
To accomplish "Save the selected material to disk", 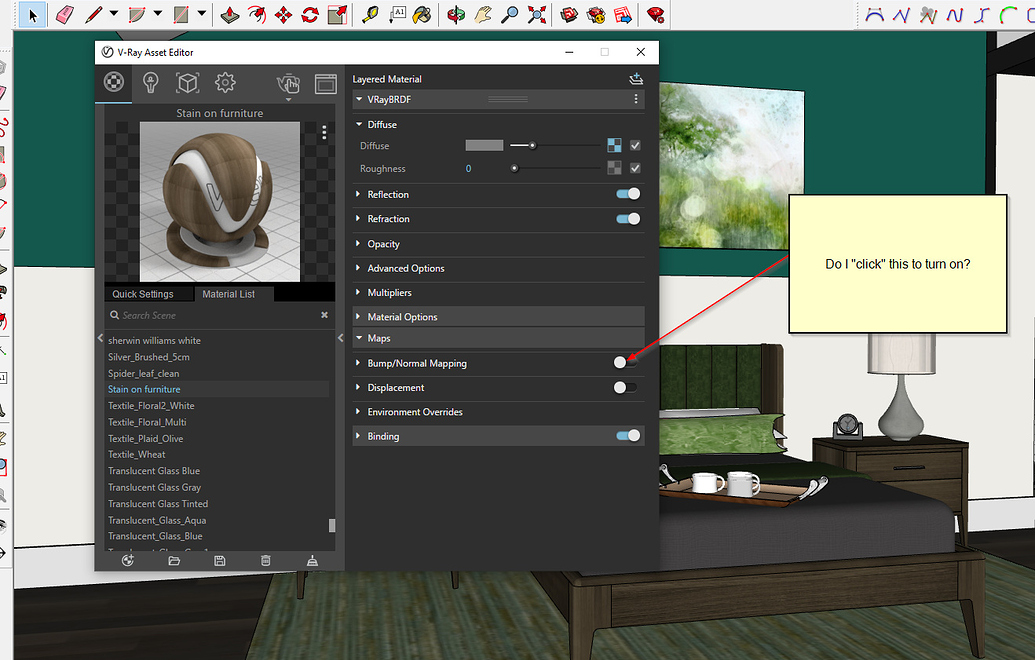I will click(x=219, y=560).
